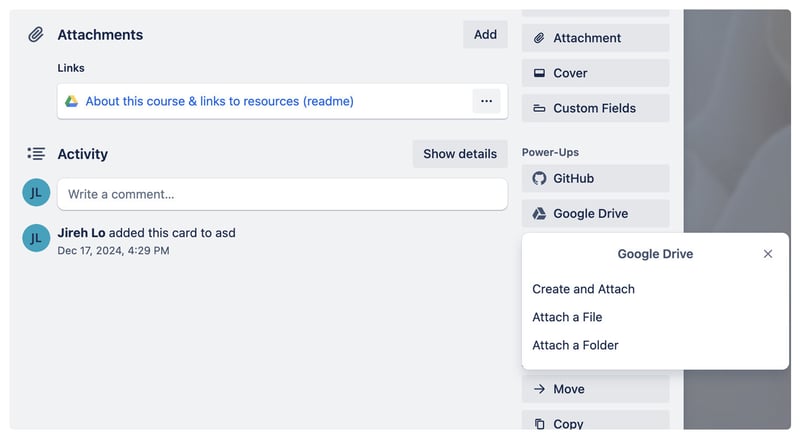Click the Google Drive icon on the linked file
The width and height of the screenshot is (800, 439).
[x=72, y=101]
